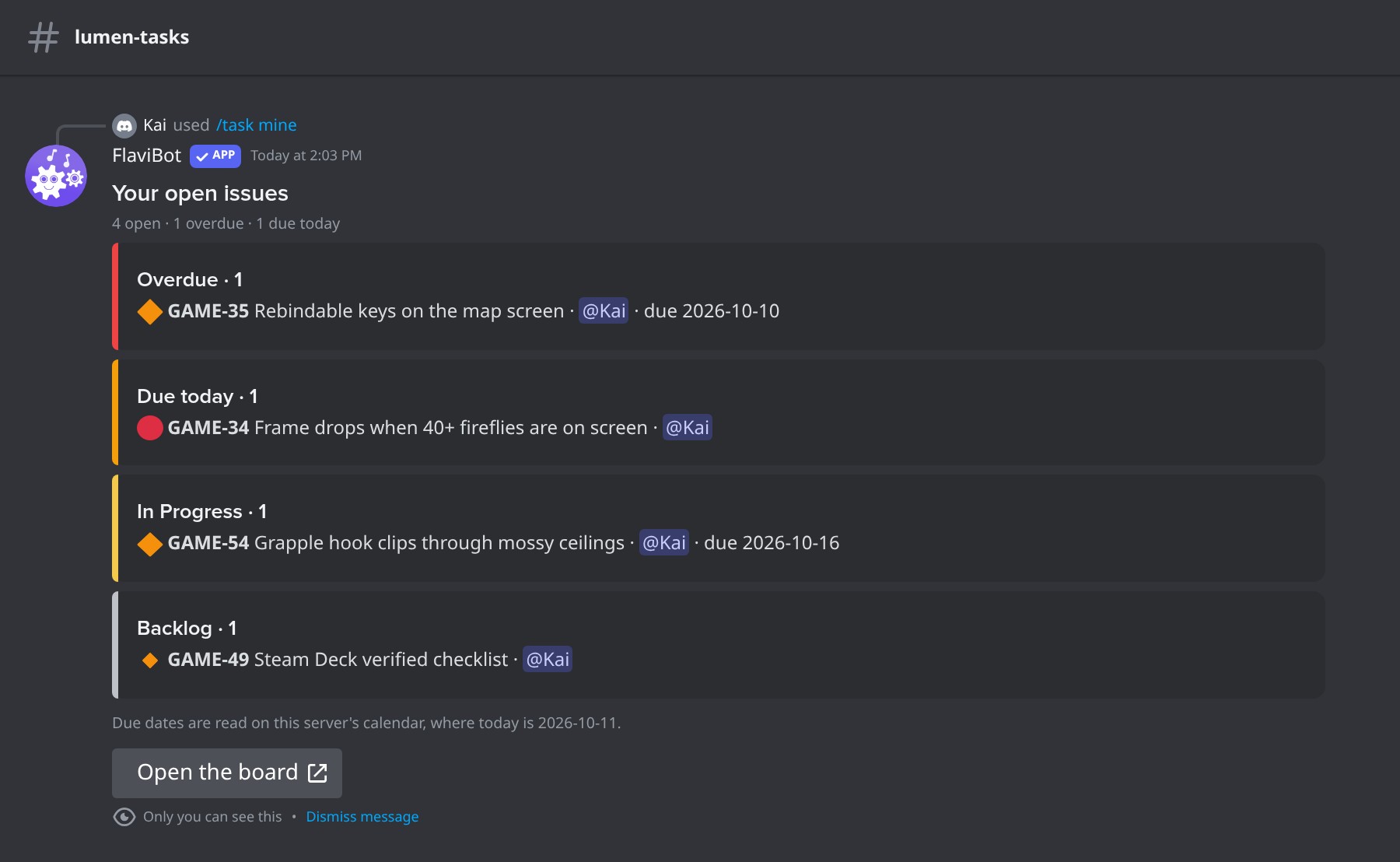Click the GAME-54 issue key
Viewport: 1400px width, 862px height.
208,543
